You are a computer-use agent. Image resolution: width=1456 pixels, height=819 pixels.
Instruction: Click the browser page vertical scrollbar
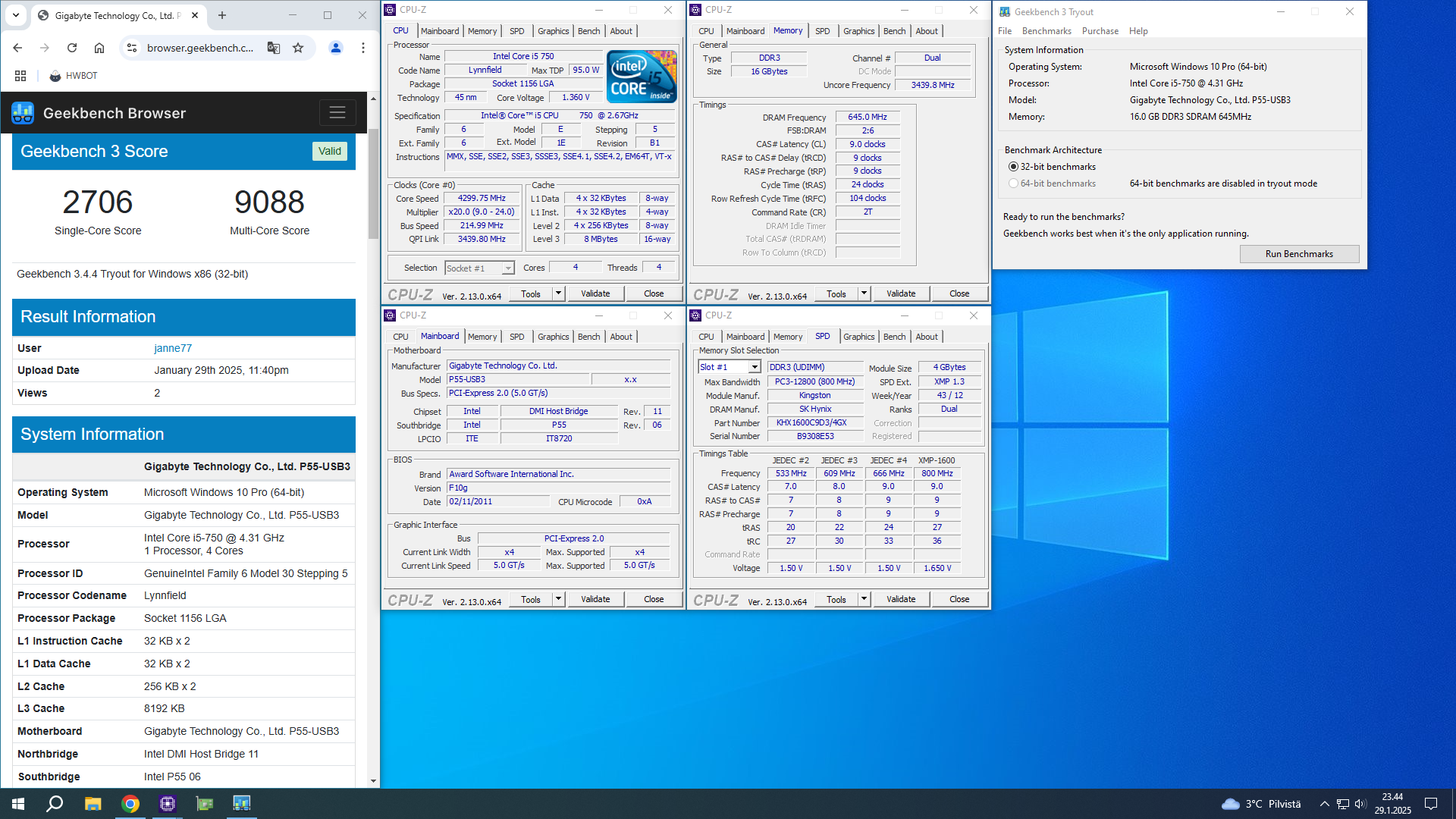click(373, 184)
